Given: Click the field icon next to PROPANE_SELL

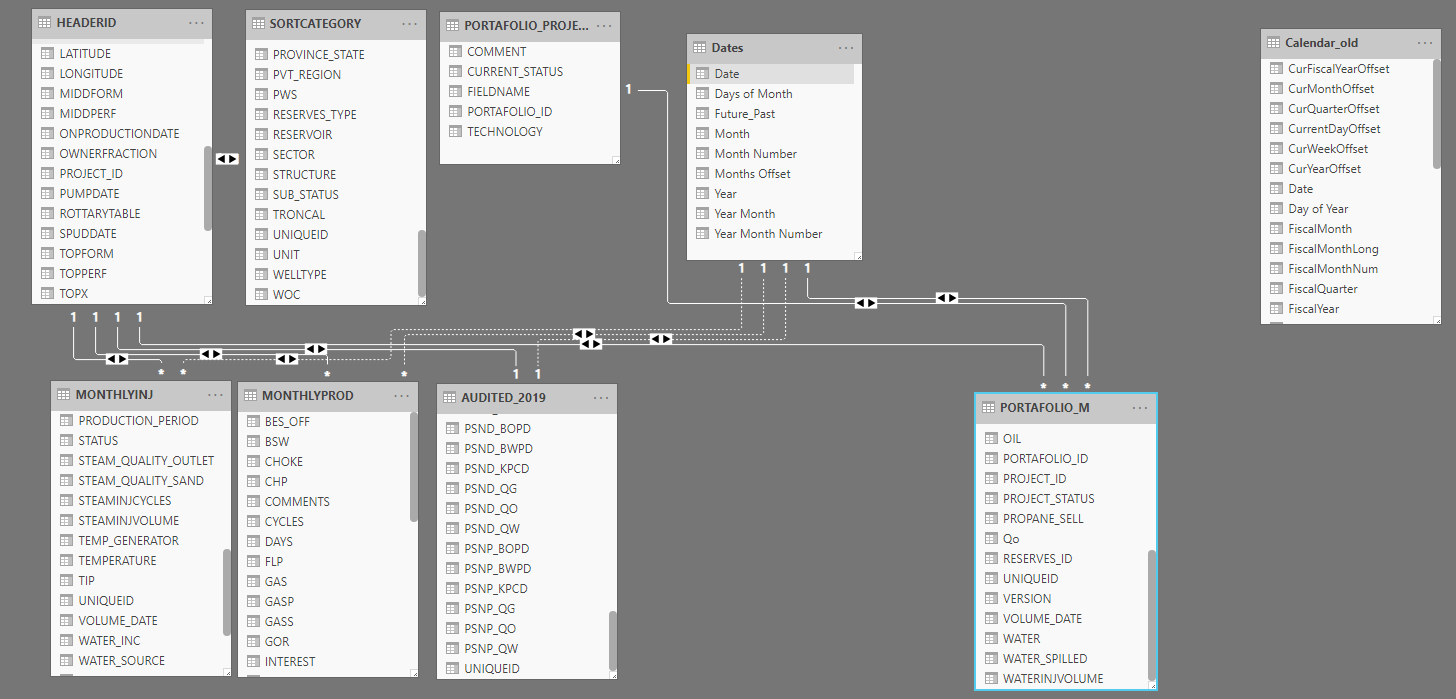Looking at the screenshot, I should [x=991, y=518].
